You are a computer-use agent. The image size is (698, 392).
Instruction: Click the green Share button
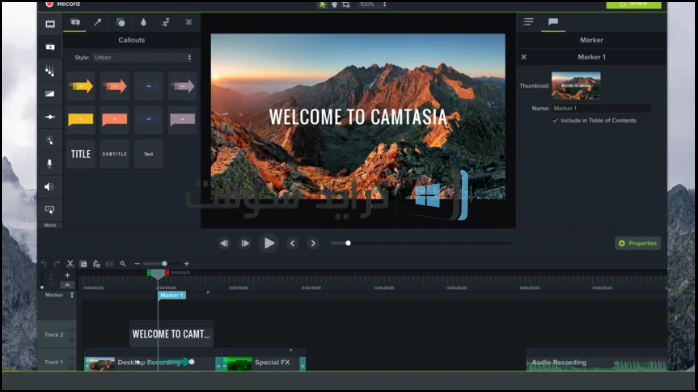[x=633, y=4]
